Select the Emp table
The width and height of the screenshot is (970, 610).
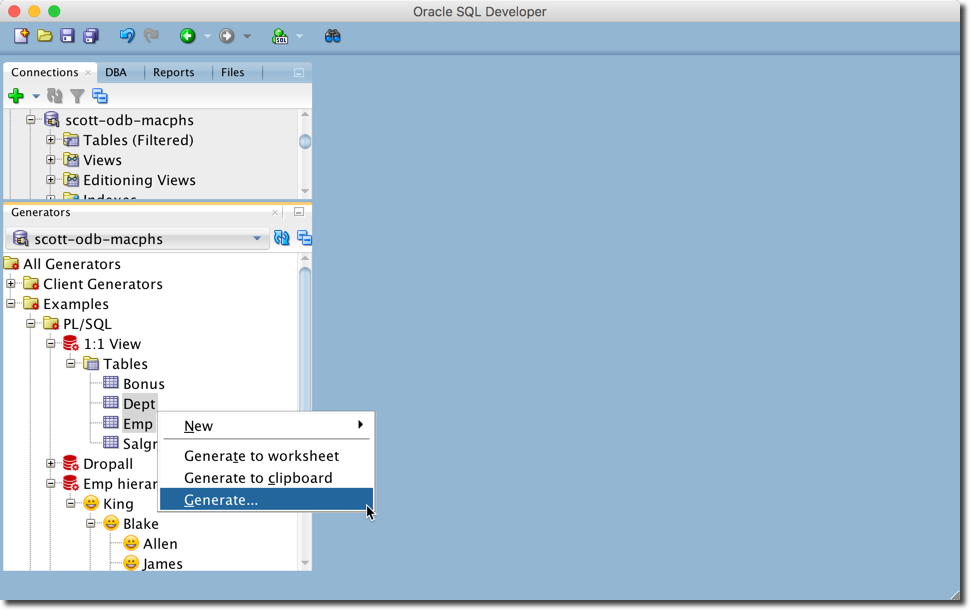tap(137, 424)
